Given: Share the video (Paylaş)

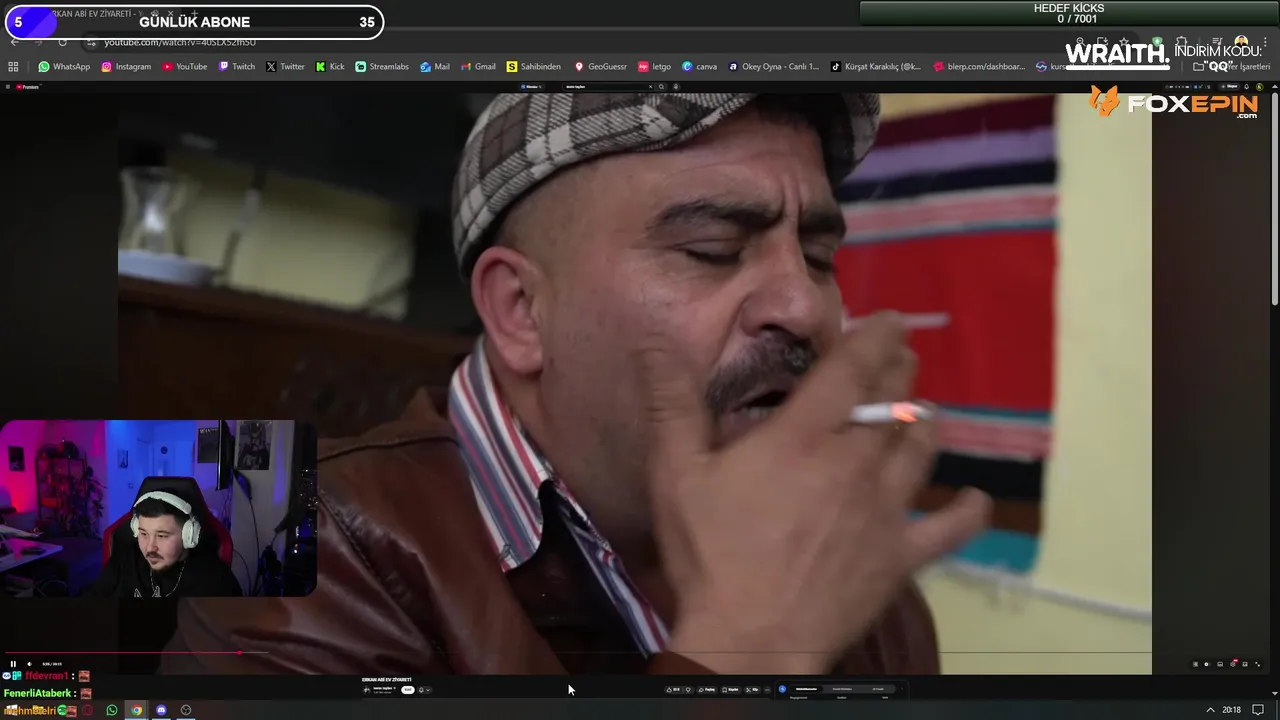Looking at the screenshot, I should pyautogui.click(x=707, y=689).
